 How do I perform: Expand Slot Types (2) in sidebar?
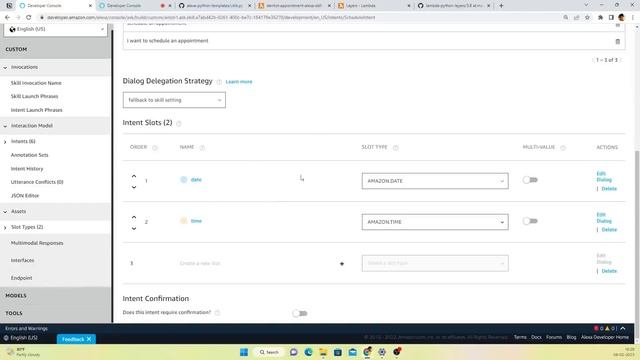(x=5, y=227)
